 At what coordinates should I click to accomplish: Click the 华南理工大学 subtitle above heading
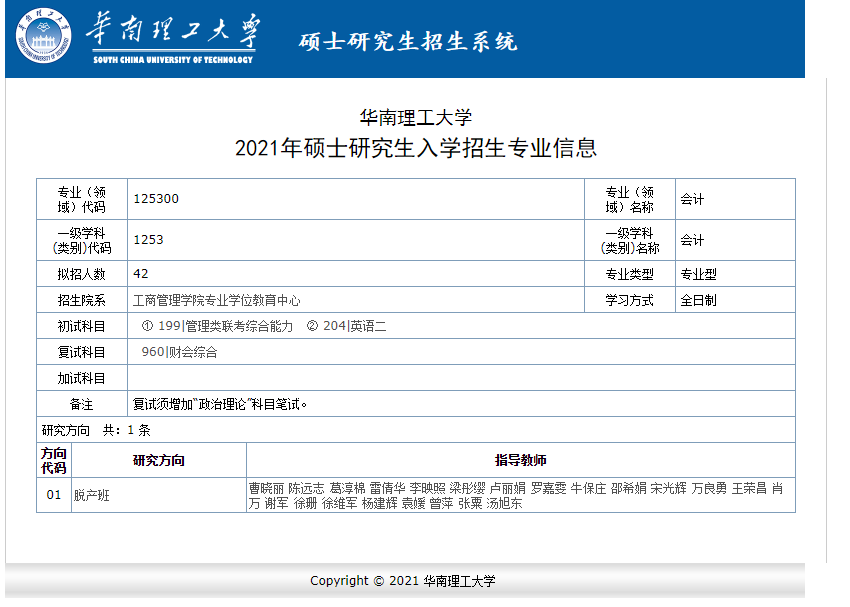[x=416, y=118]
